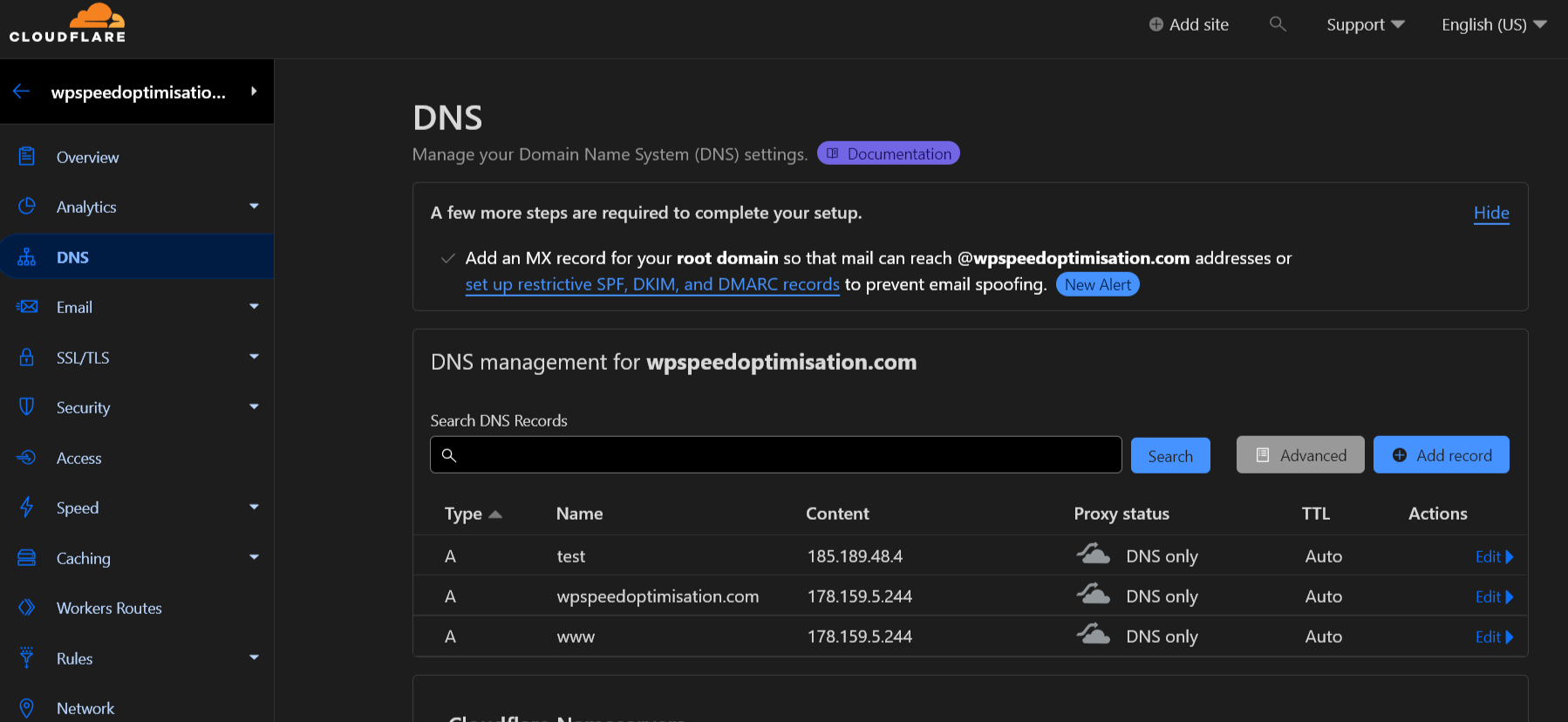Click the Add site button
1568x722 pixels.
coord(1189,24)
